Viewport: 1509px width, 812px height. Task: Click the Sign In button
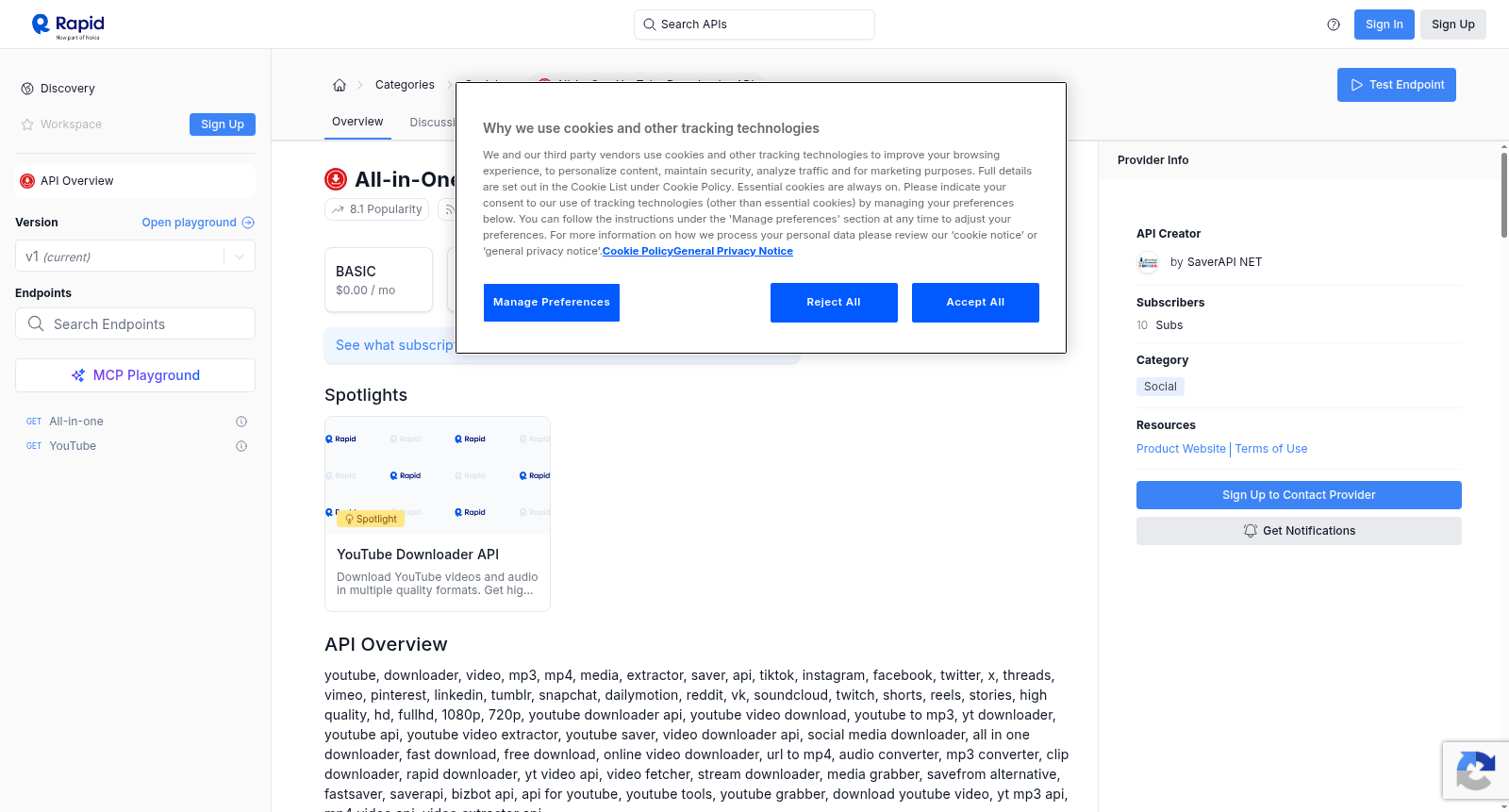click(x=1385, y=25)
